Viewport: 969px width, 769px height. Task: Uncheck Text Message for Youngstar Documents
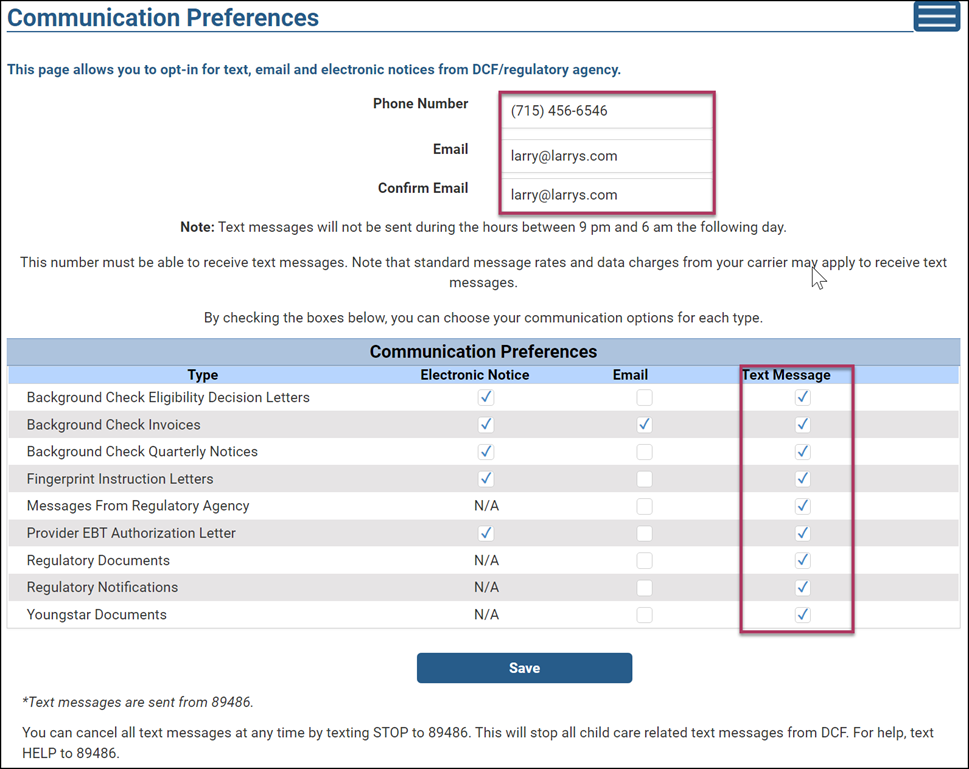[x=802, y=615]
